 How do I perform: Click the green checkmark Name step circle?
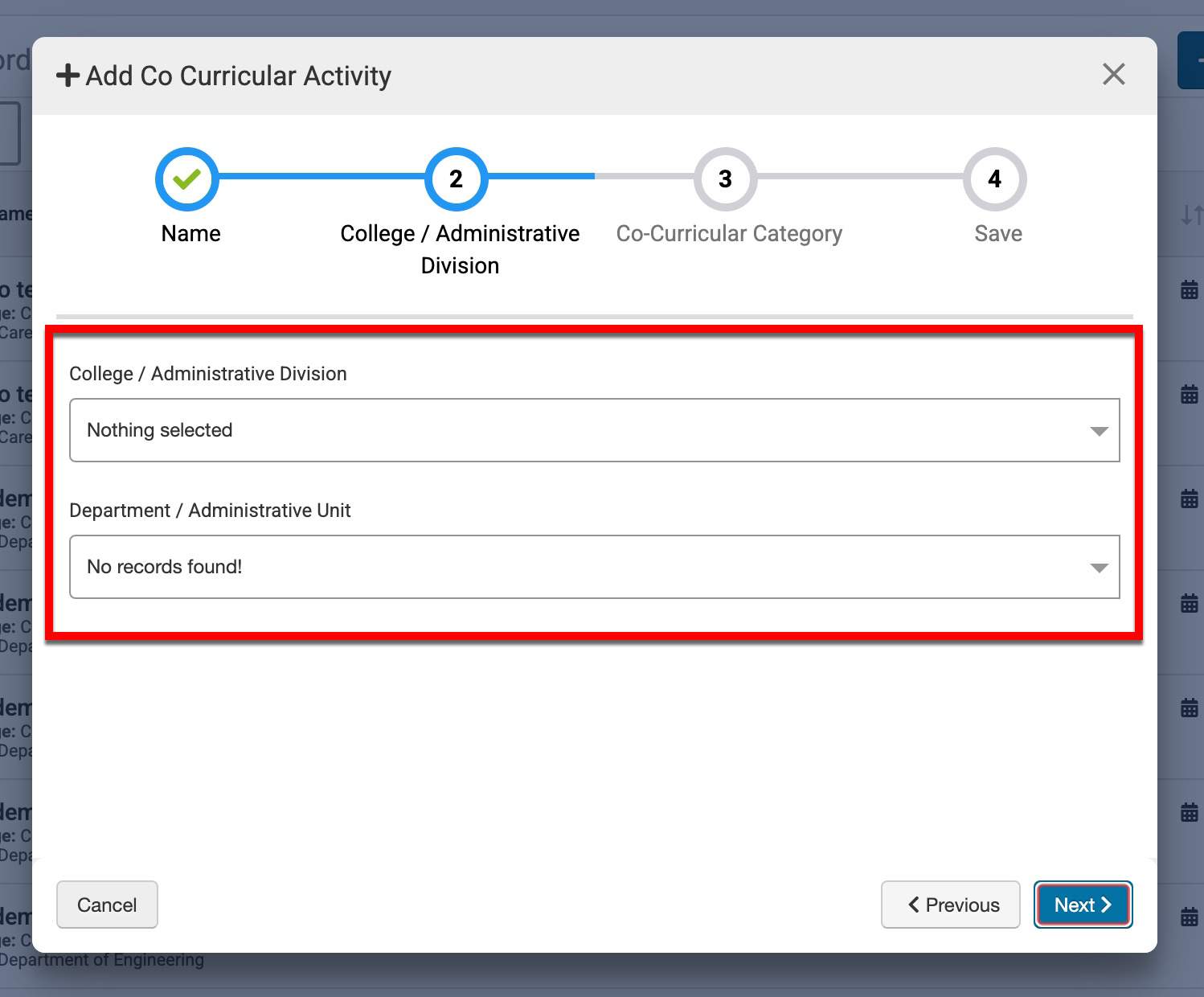pos(187,178)
